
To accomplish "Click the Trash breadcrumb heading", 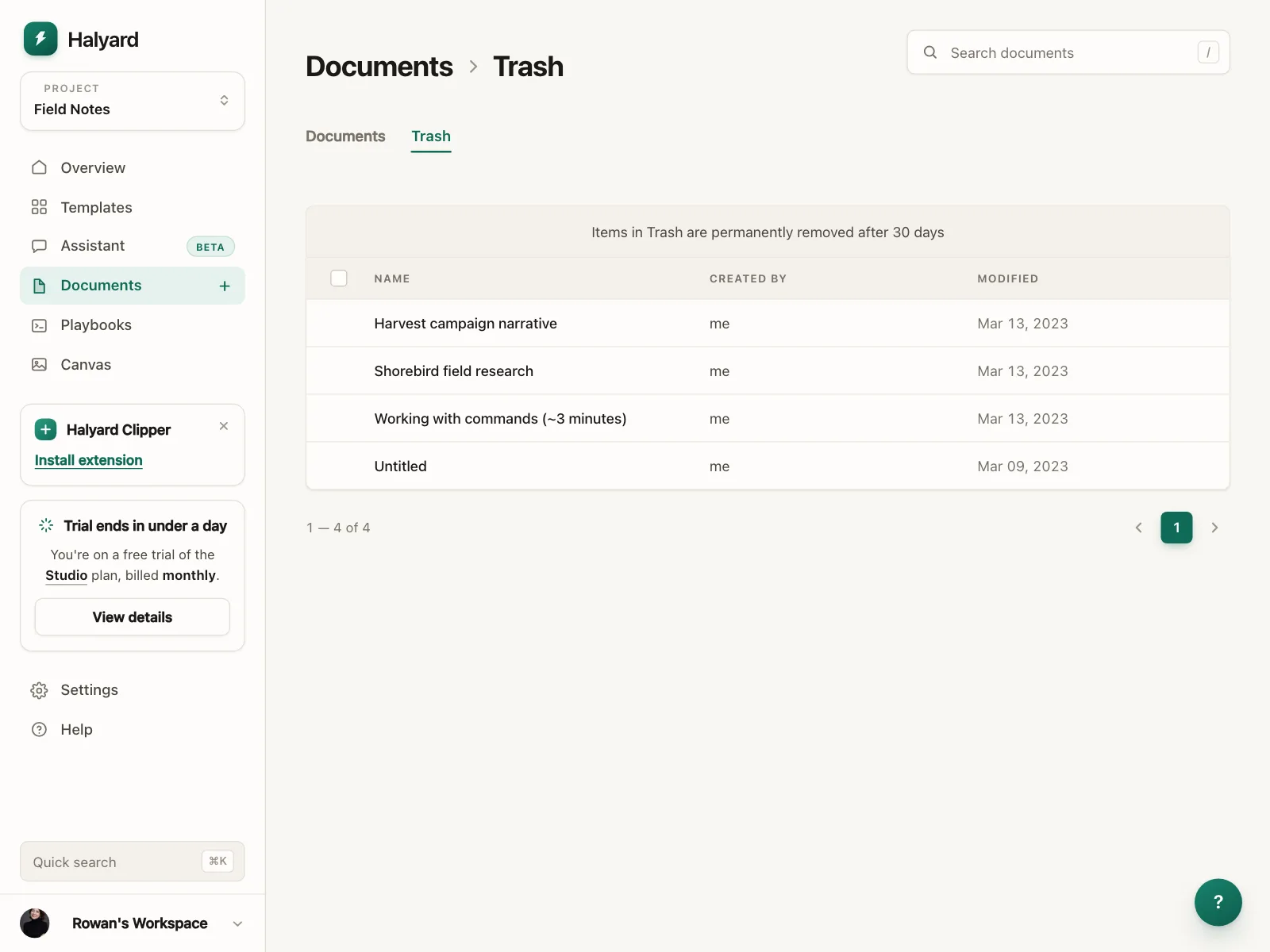I will click(x=528, y=67).
